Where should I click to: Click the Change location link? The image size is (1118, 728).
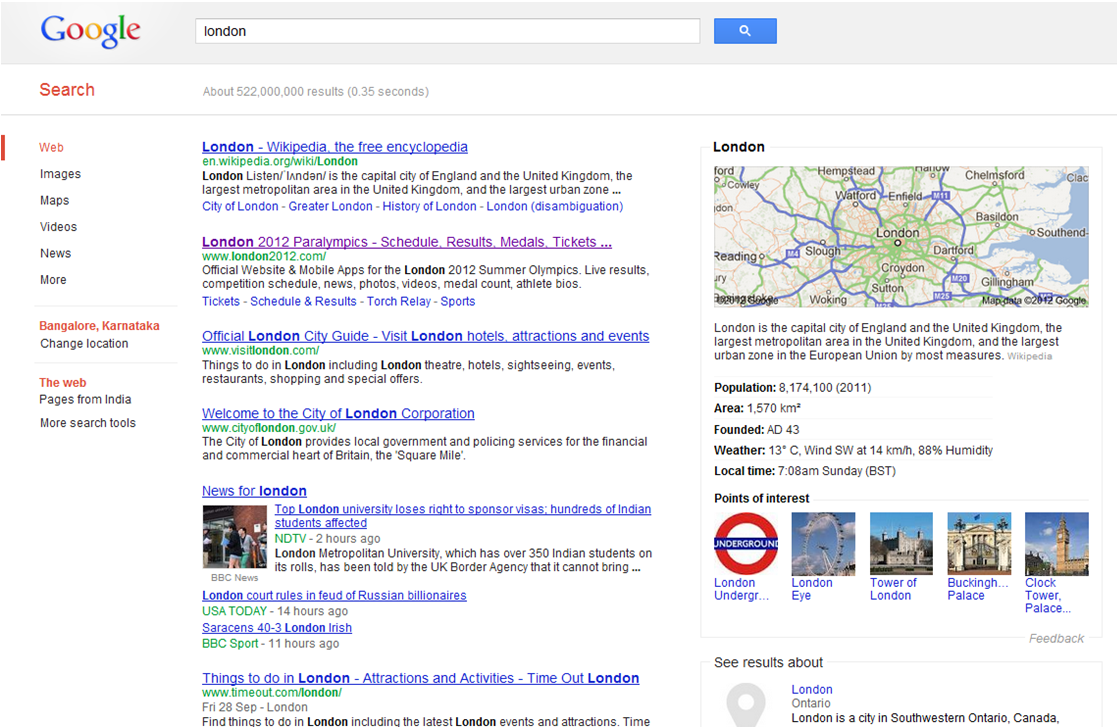pos(84,344)
